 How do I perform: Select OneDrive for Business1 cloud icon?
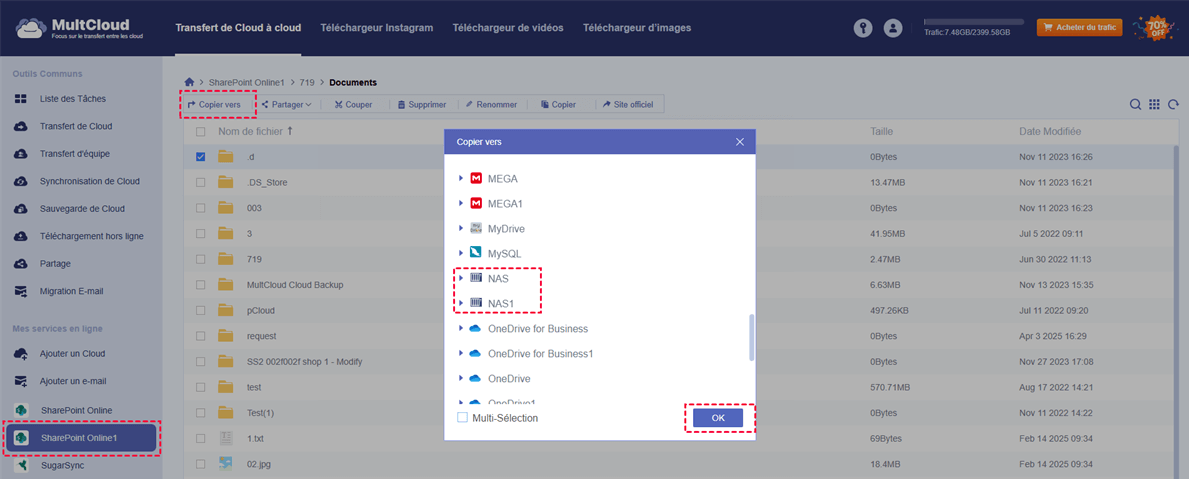[476, 353]
